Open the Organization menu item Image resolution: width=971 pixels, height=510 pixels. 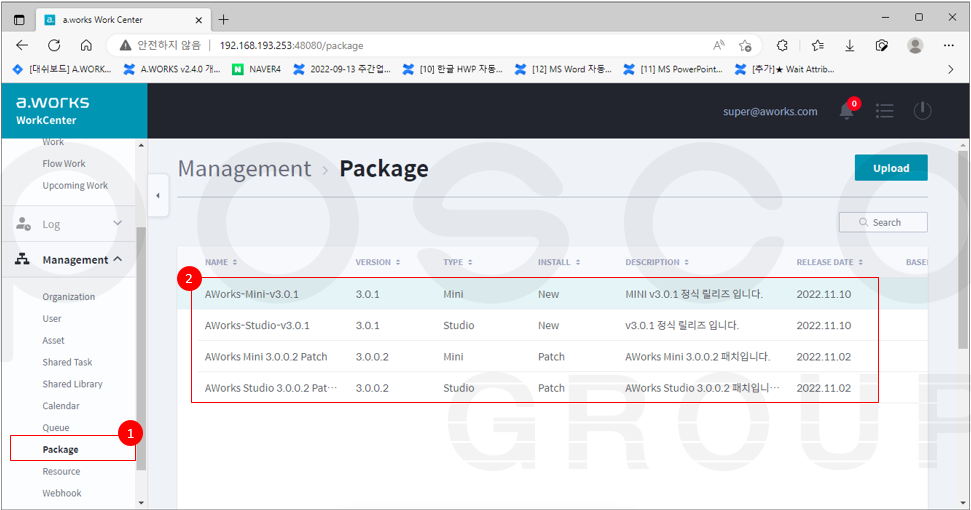click(69, 296)
